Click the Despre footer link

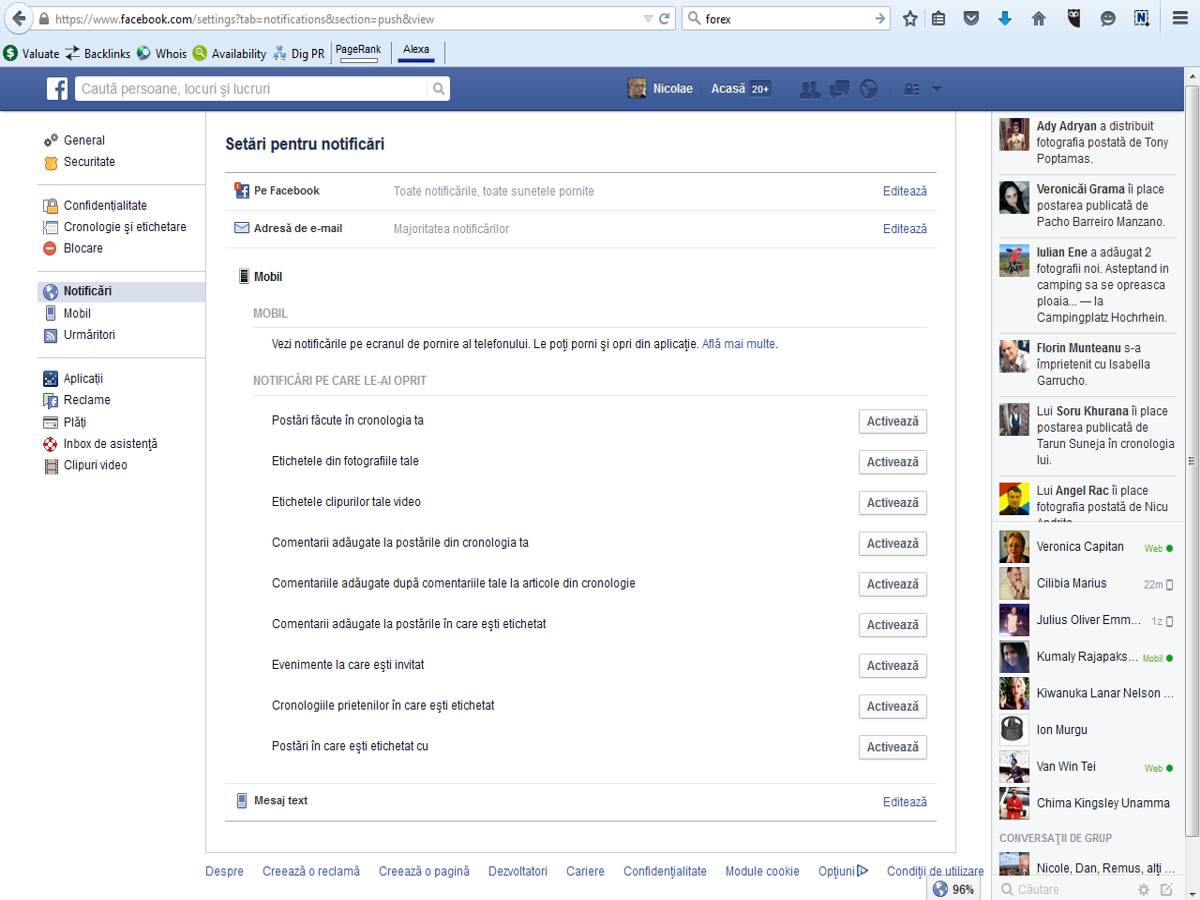click(x=224, y=872)
